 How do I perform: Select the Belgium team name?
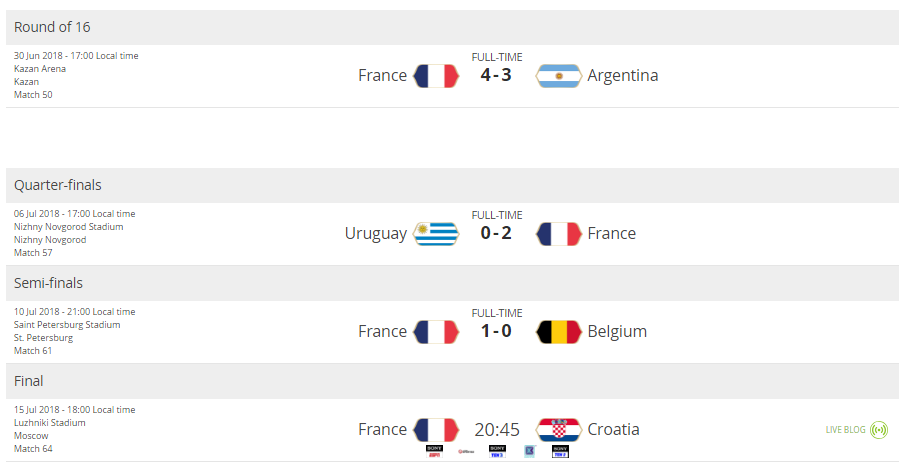click(x=617, y=332)
